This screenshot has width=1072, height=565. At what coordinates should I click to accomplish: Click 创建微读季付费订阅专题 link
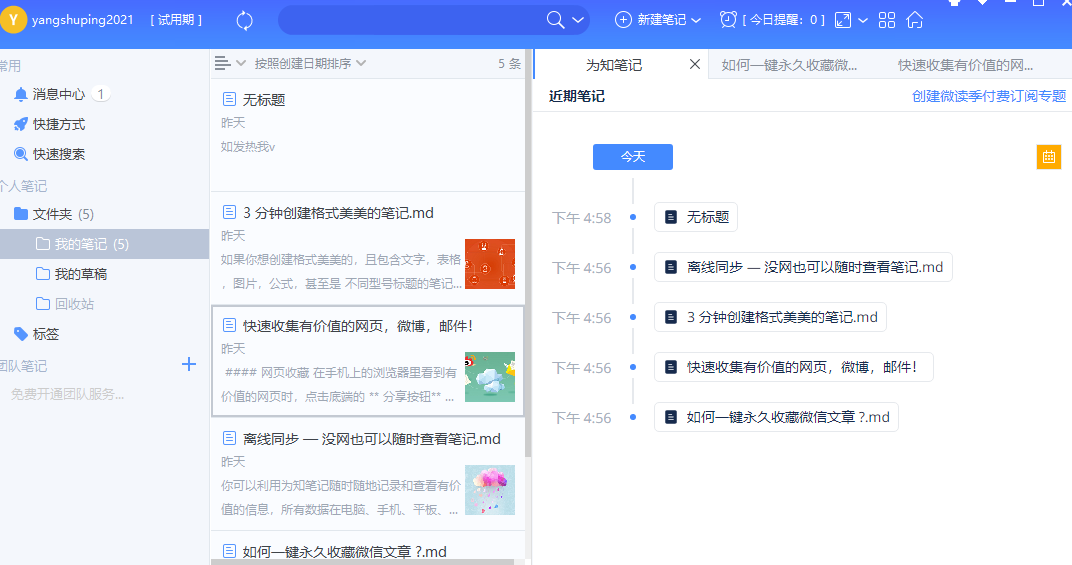[x=989, y=96]
